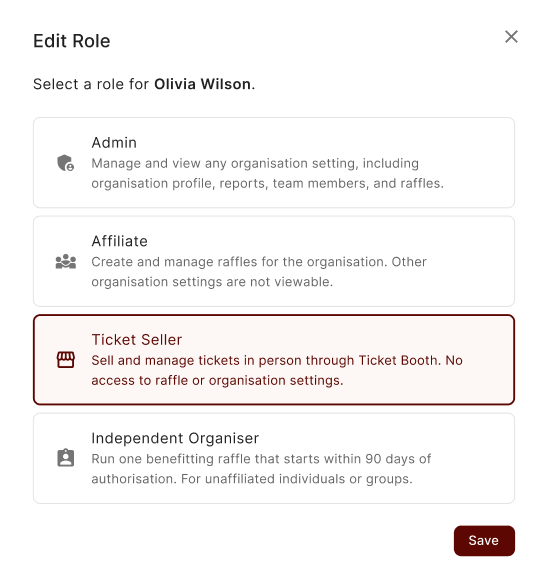Screen dimensions: 548x578
Task: Choose the Affiliate role card
Action: tap(274, 261)
